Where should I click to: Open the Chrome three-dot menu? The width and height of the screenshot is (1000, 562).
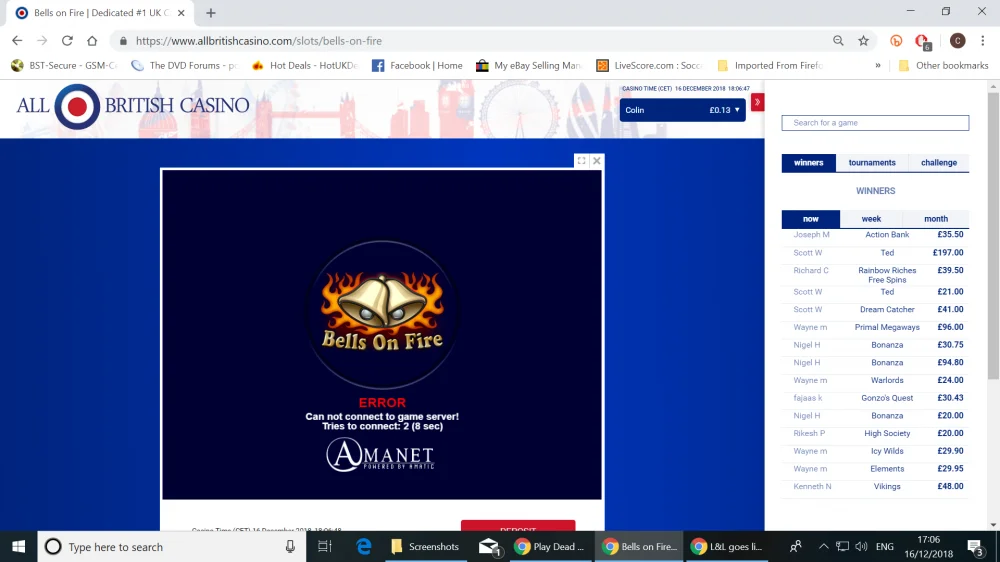[x=983, y=40]
